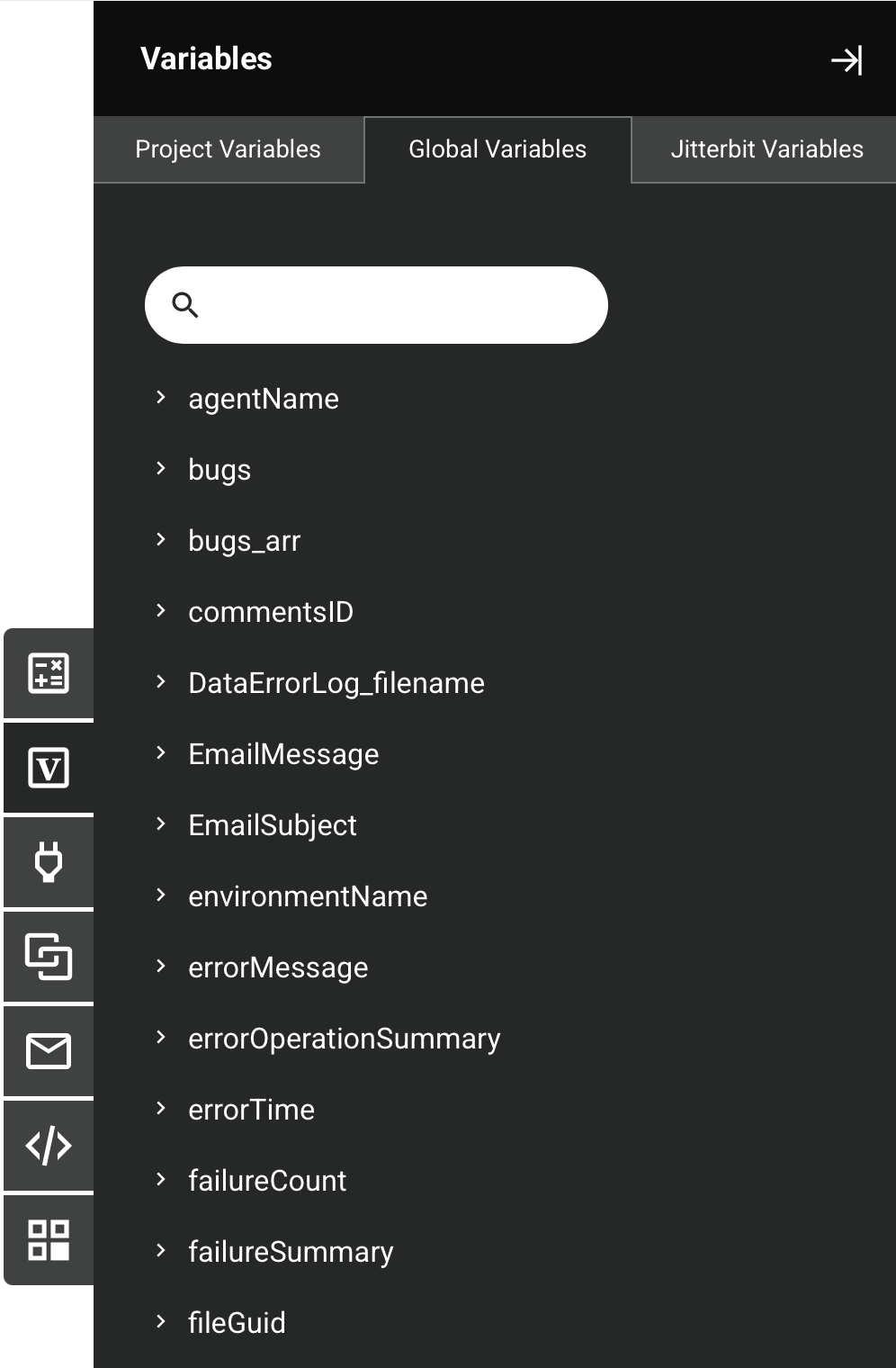Open the Notifications envelope icon tab
The image size is (896, 1368).
[x=49, y=1051]
